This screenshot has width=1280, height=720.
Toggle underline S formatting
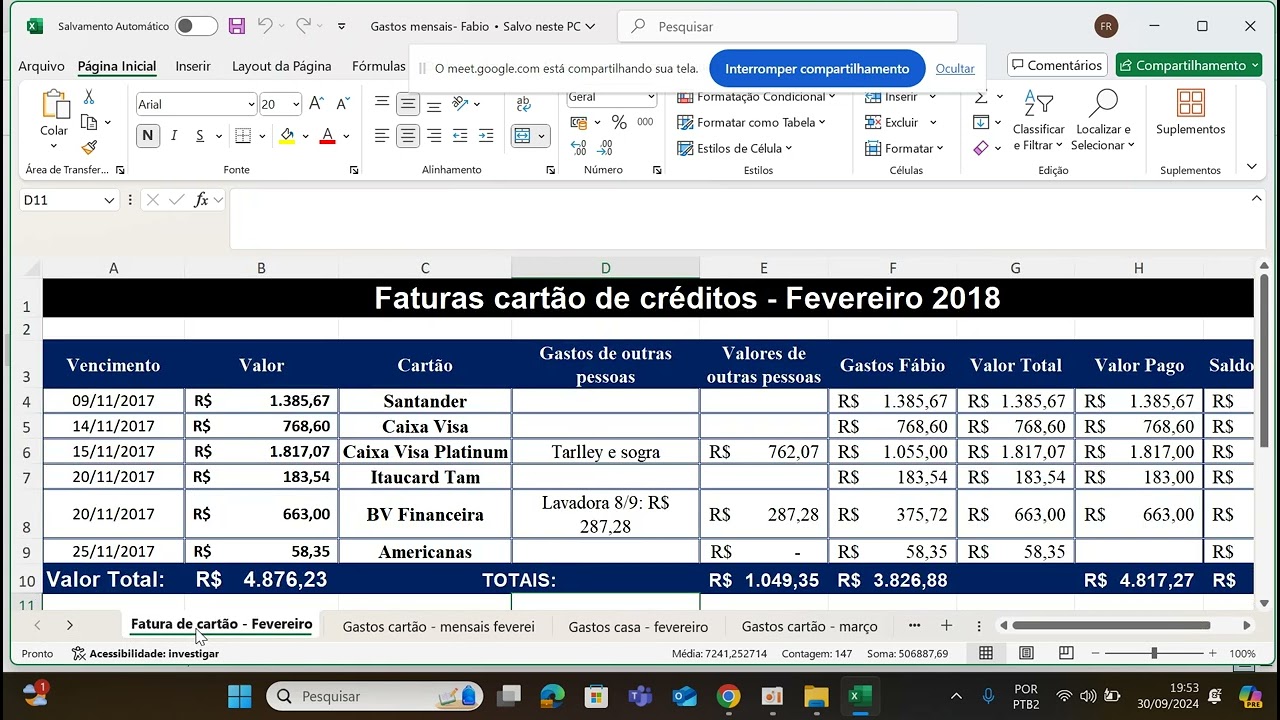200,136
